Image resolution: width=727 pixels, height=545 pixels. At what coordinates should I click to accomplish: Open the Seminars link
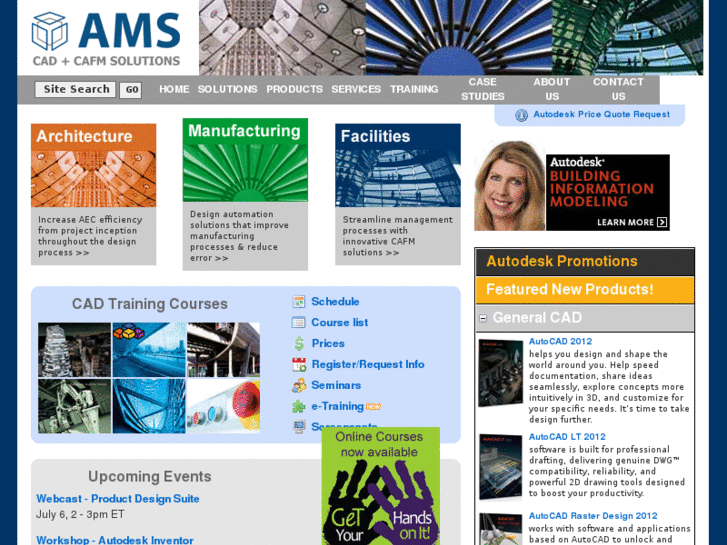336,385
